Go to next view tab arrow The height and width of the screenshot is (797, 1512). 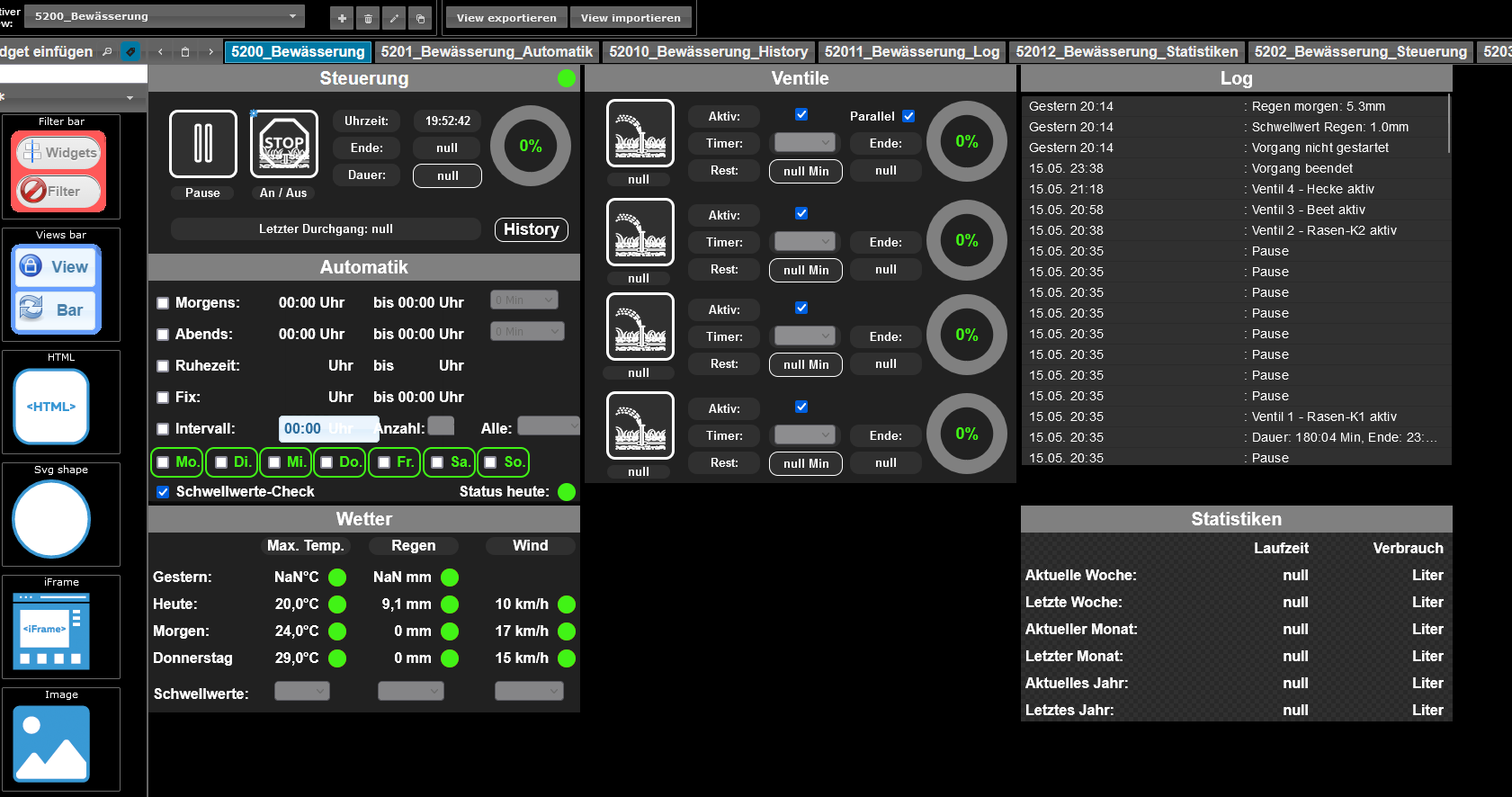click(x=210, y=52)
